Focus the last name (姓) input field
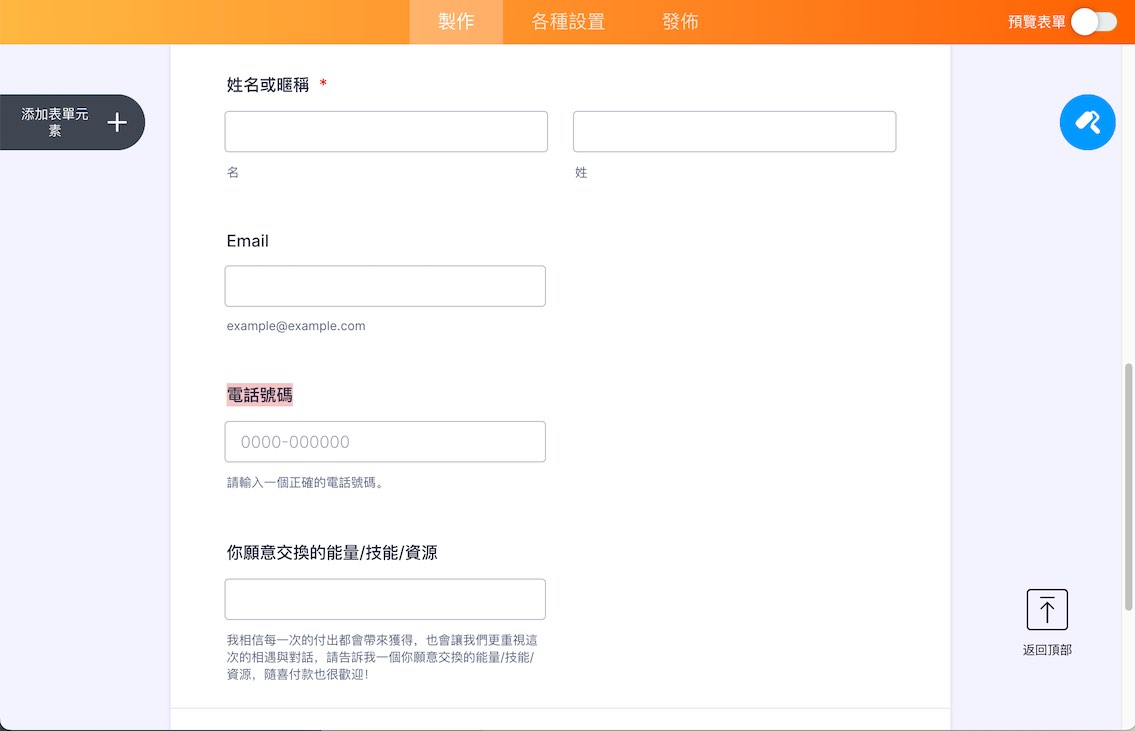 pyautogui.click(x=734, y=132)
